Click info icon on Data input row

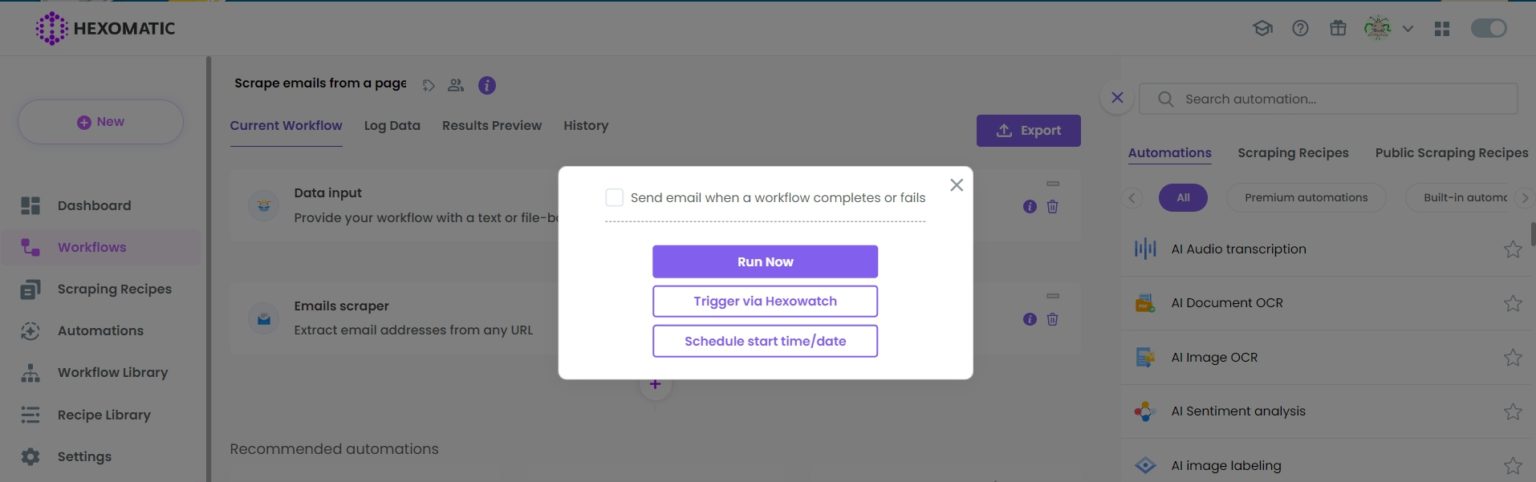pos(1030,207)
